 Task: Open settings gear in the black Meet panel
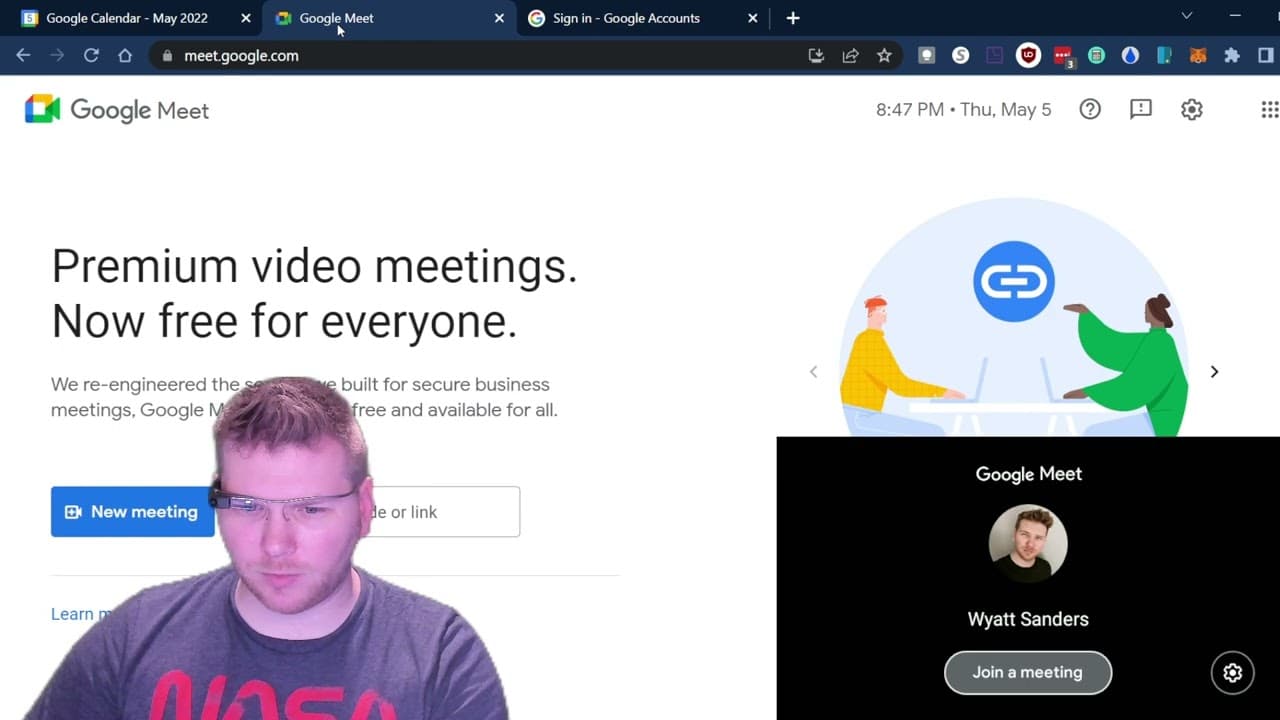pyautogui.click(x=1233, y=673)
